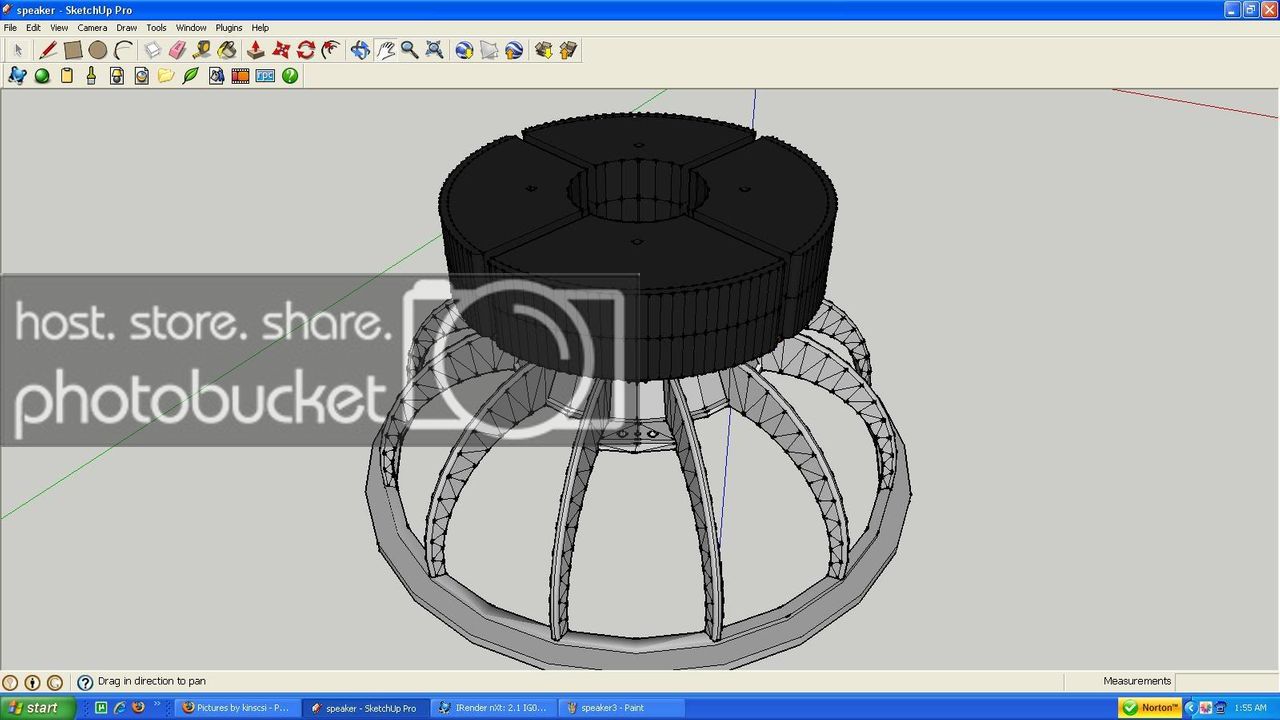
Task: Switch to Pictures by kinscsi Firefox window
Action: pos(237,708)
